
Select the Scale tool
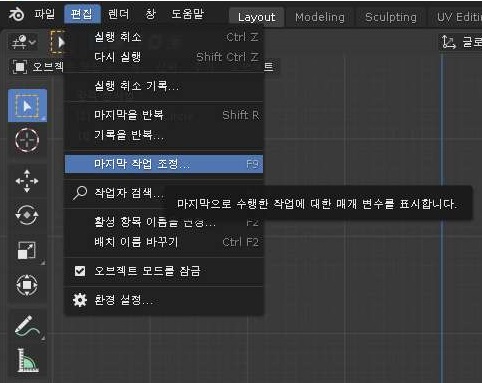(x=27, y=250)
